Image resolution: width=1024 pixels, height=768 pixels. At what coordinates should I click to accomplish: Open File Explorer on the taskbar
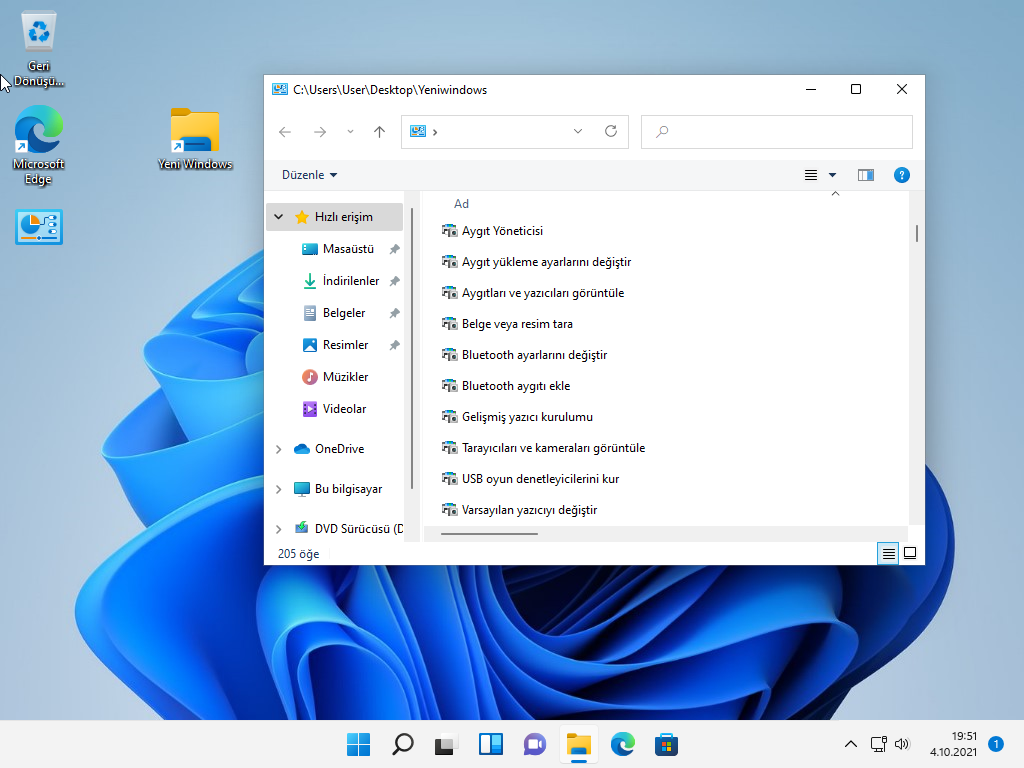pos(579,744)
